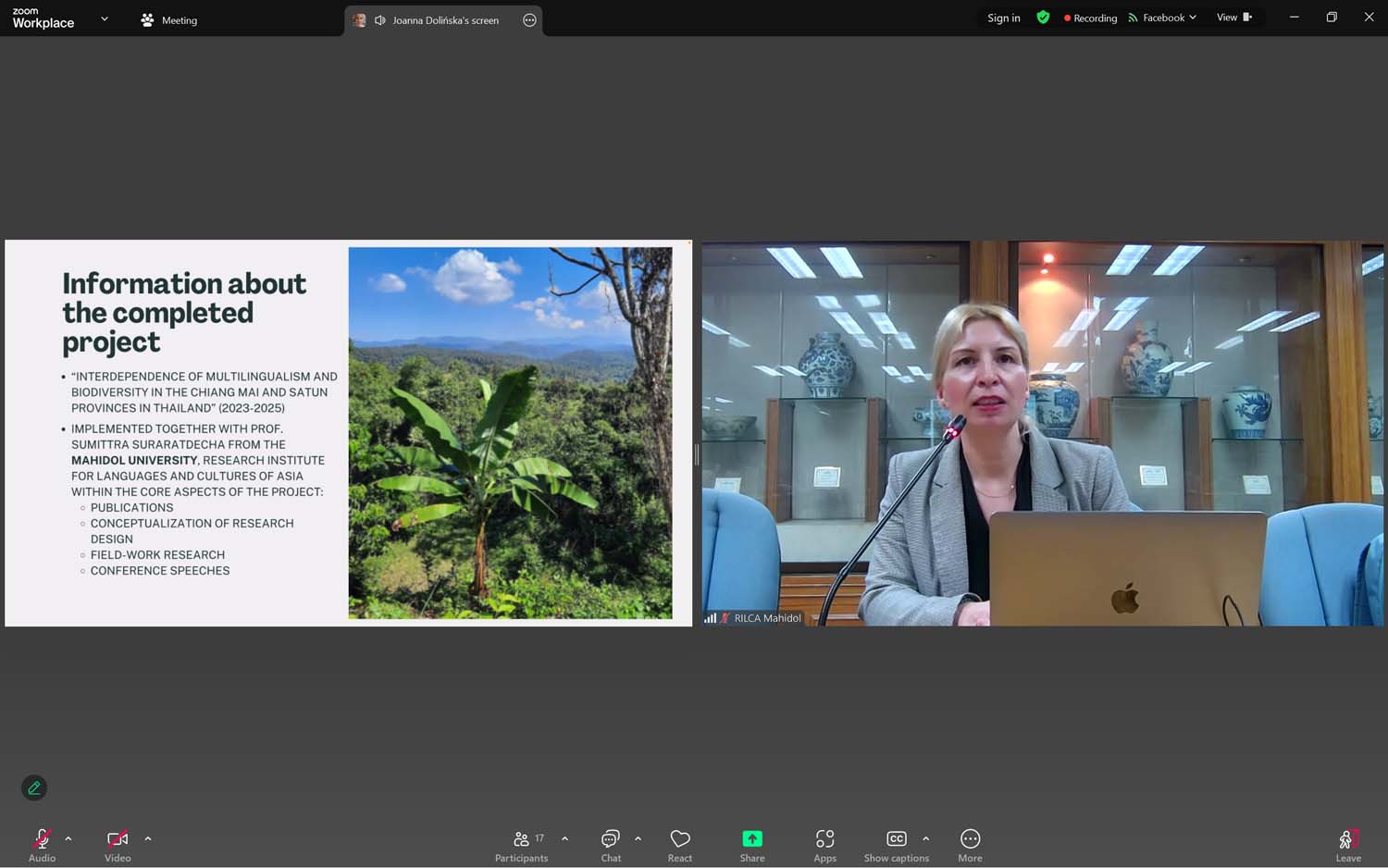Viewport: 1388px width, 868px height.
Task: Start sharing with the green Share button
Action: click(752, 844)
